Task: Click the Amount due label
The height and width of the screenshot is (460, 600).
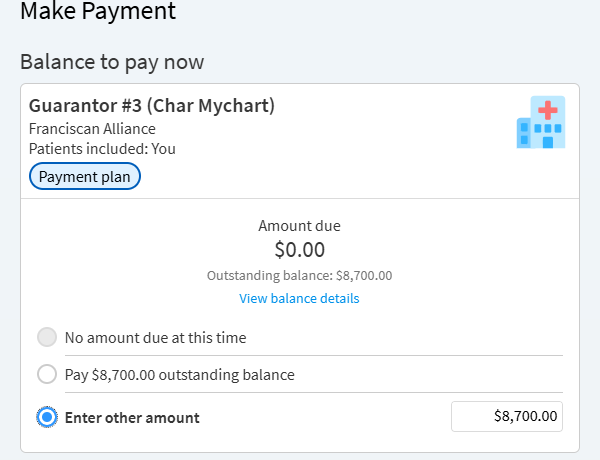Action: point(299,226)
